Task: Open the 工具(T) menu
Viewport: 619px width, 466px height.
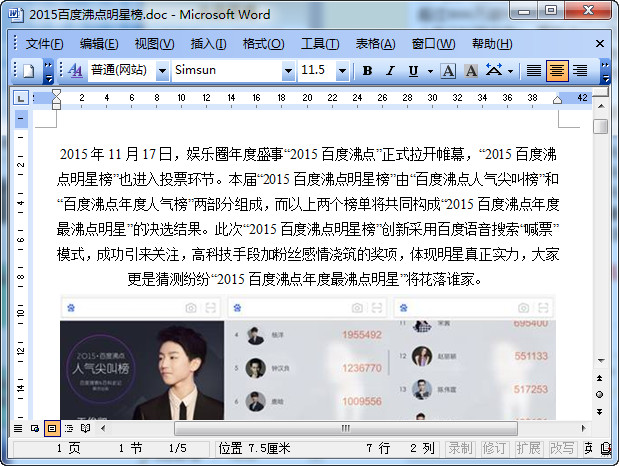Action: (x=320, y=44)
